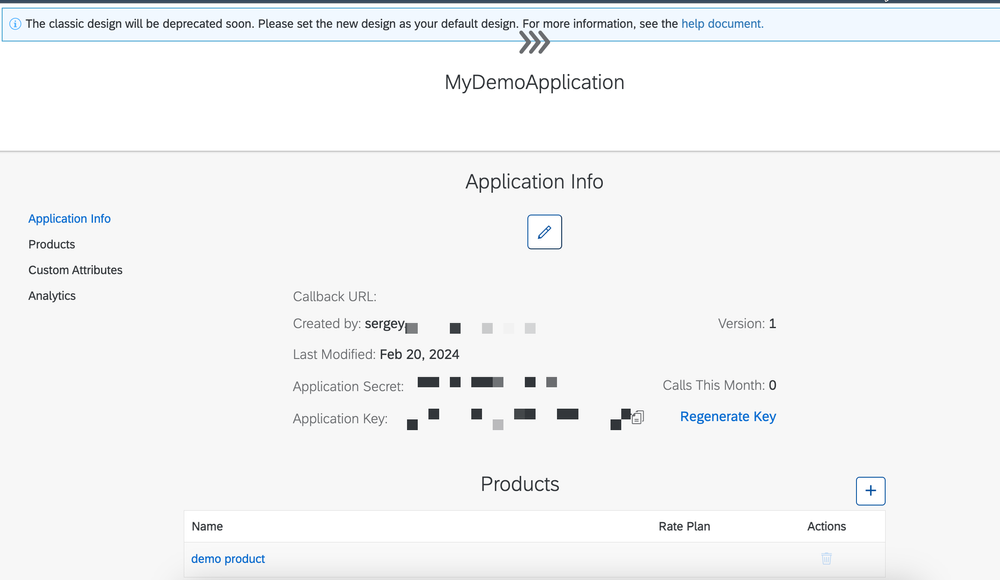Click the double-chevron collapse icon below the banner

534,42
